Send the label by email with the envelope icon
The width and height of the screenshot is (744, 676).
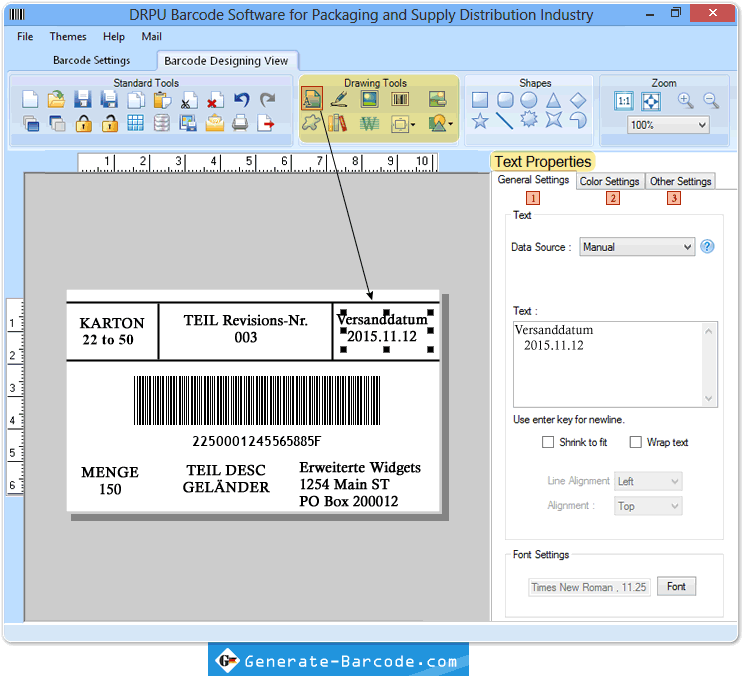(214, 124)
